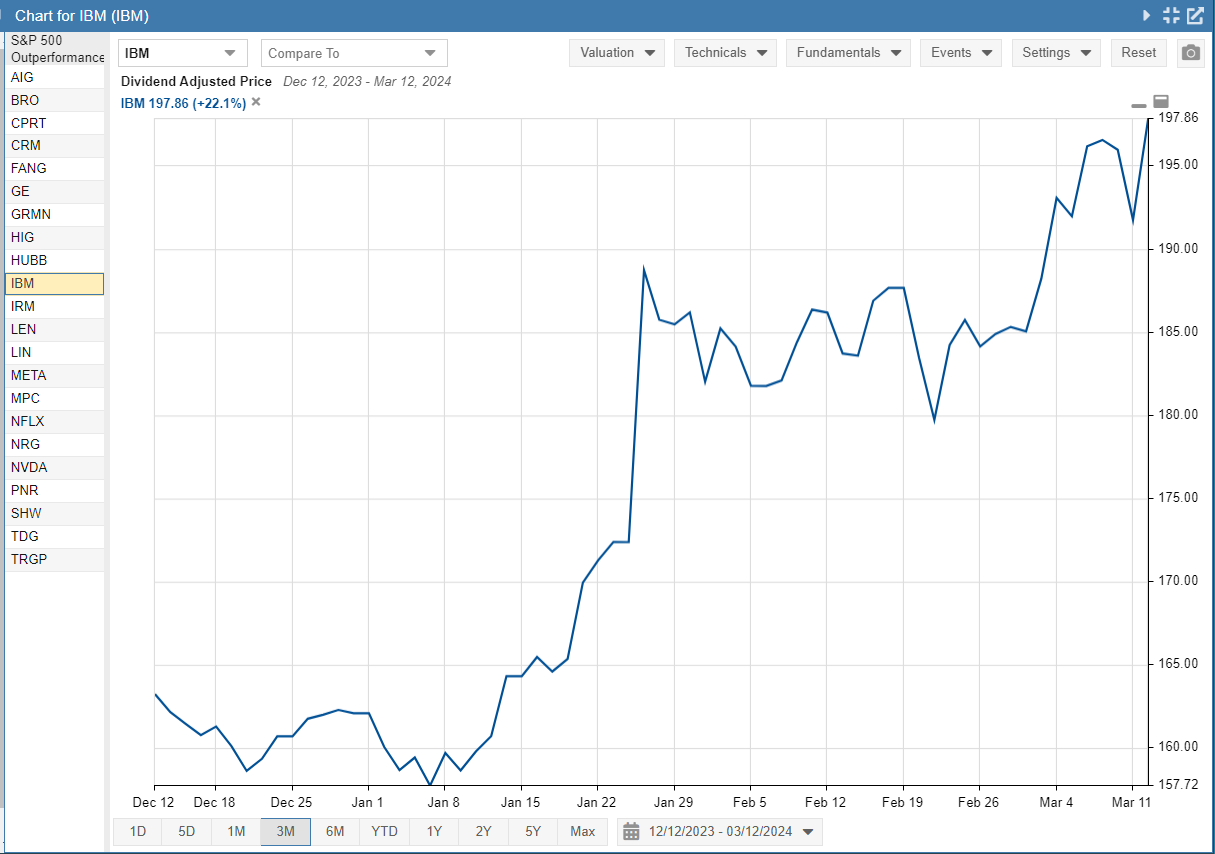This screenshot has width=1215, height=854.
Task: Click the maximize panel icon above price axis
Action: click(x=1161, y=101)
